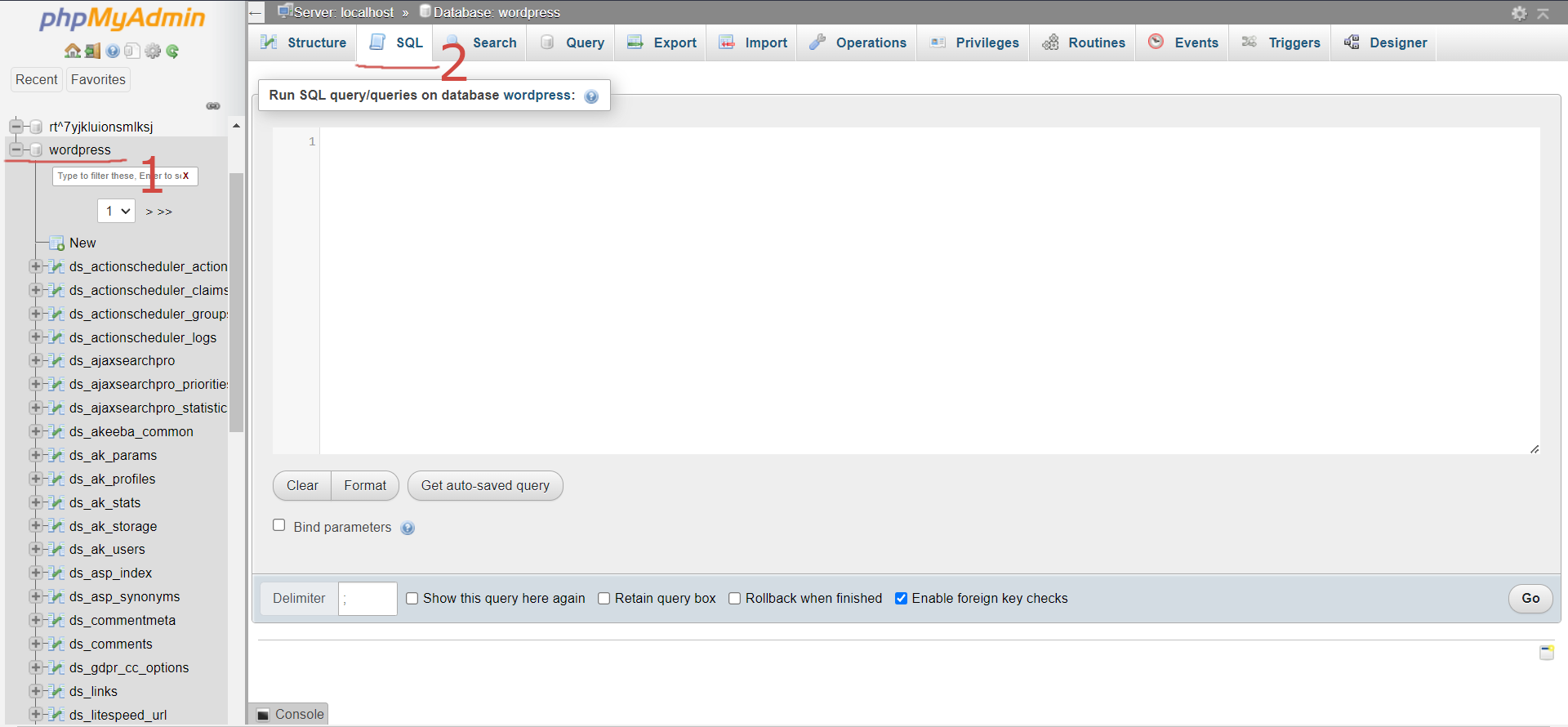The width and height of the screenshot is (1568, 727).
Task: Click the yellow bookmark icon at bottom right
Action: pyautogui.click(x=1547, y=652)
